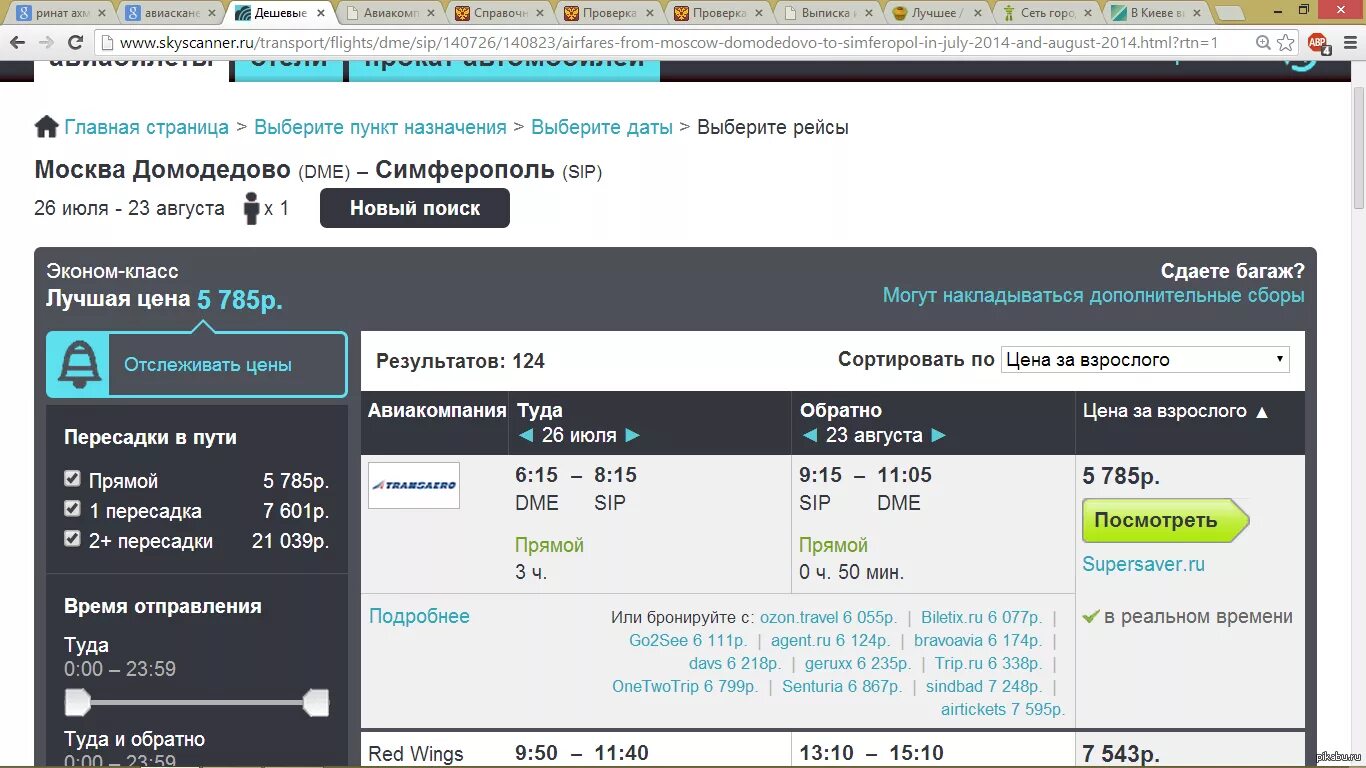
Task: Book via airtickets 7 595р. link
Action: tap(1003, 709)
